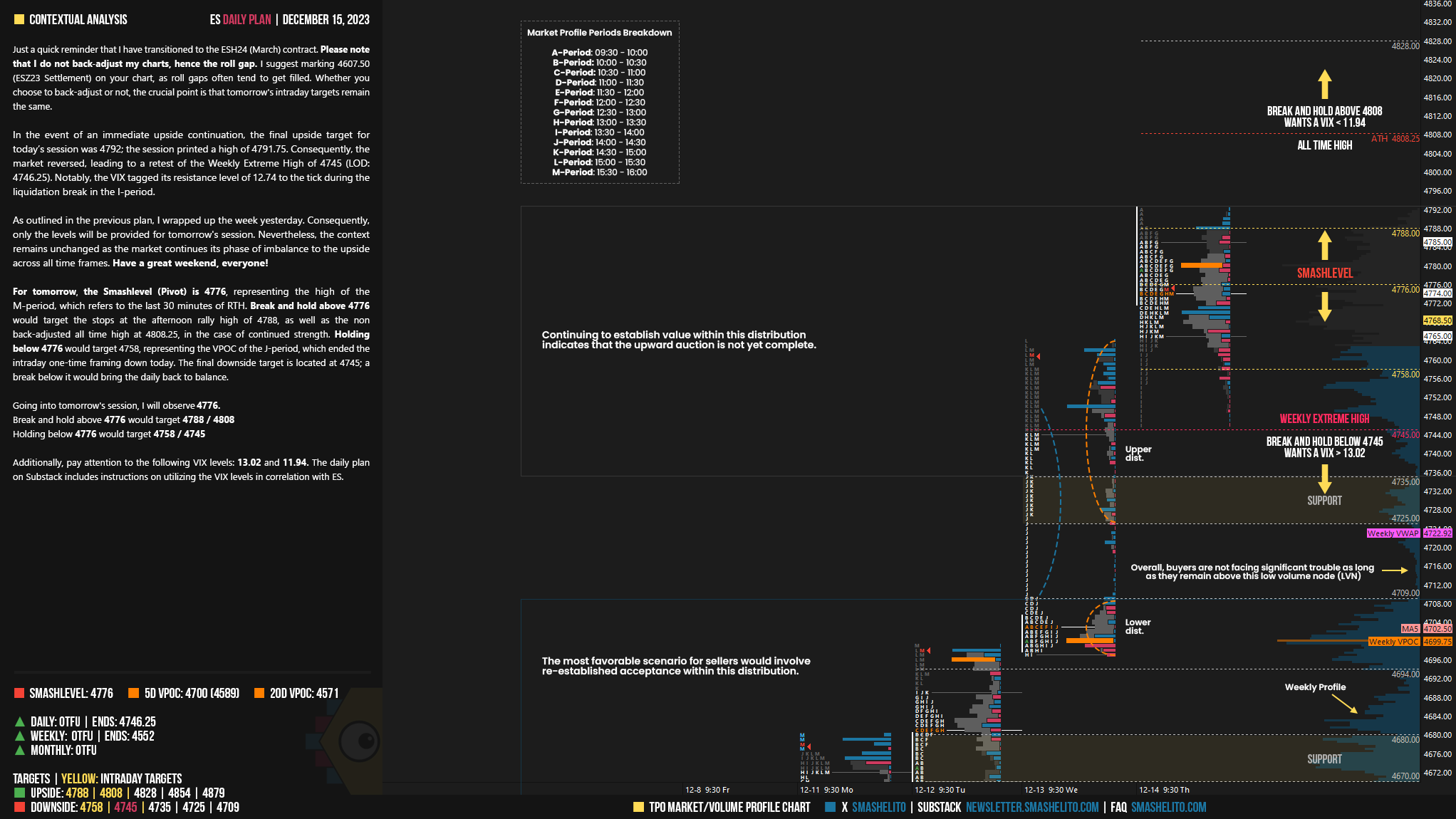Click upside target 4879
This screenshot has width=1456, height=819.
pyautogui.click(x=213, y=793)
